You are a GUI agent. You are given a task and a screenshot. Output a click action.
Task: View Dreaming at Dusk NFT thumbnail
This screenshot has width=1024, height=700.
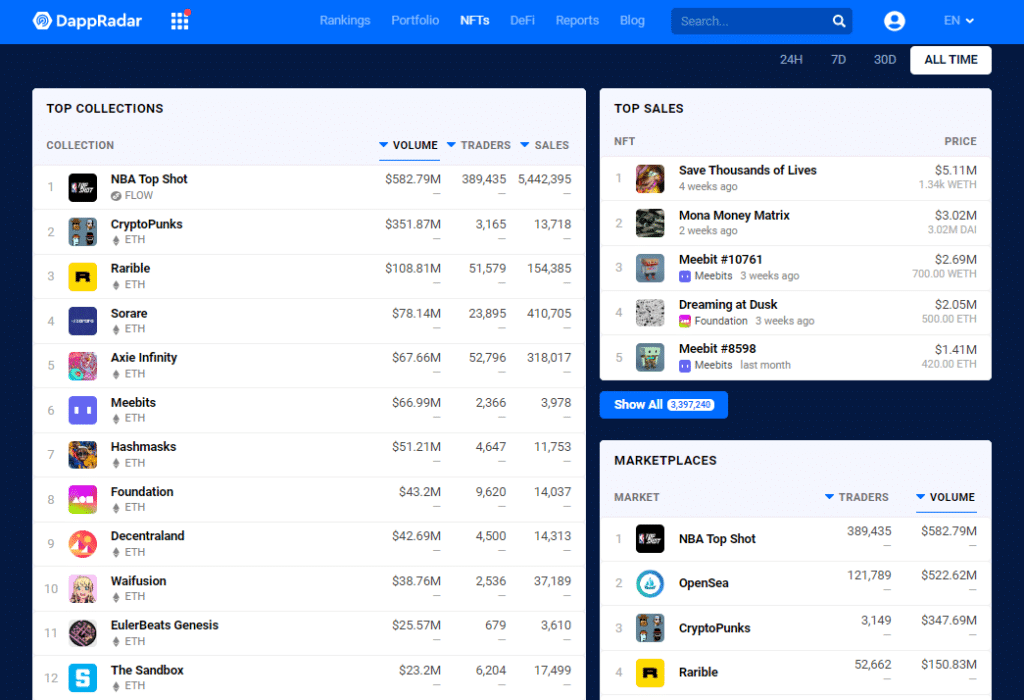pyautogui.click(x=650, y=313)
